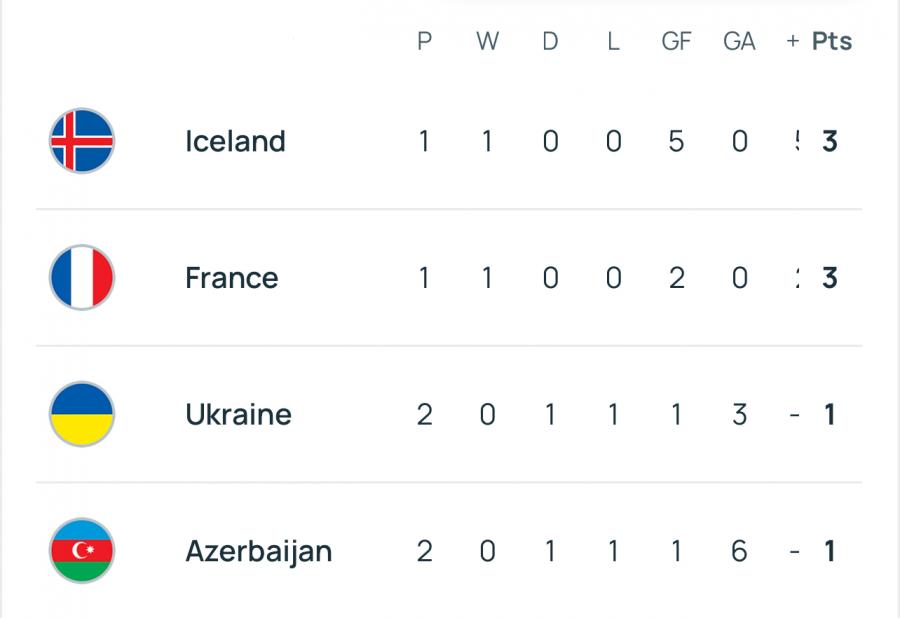The image size is (900, 618).
Task: Click the Iceland flag icon
Action: (x=82, y=141)
